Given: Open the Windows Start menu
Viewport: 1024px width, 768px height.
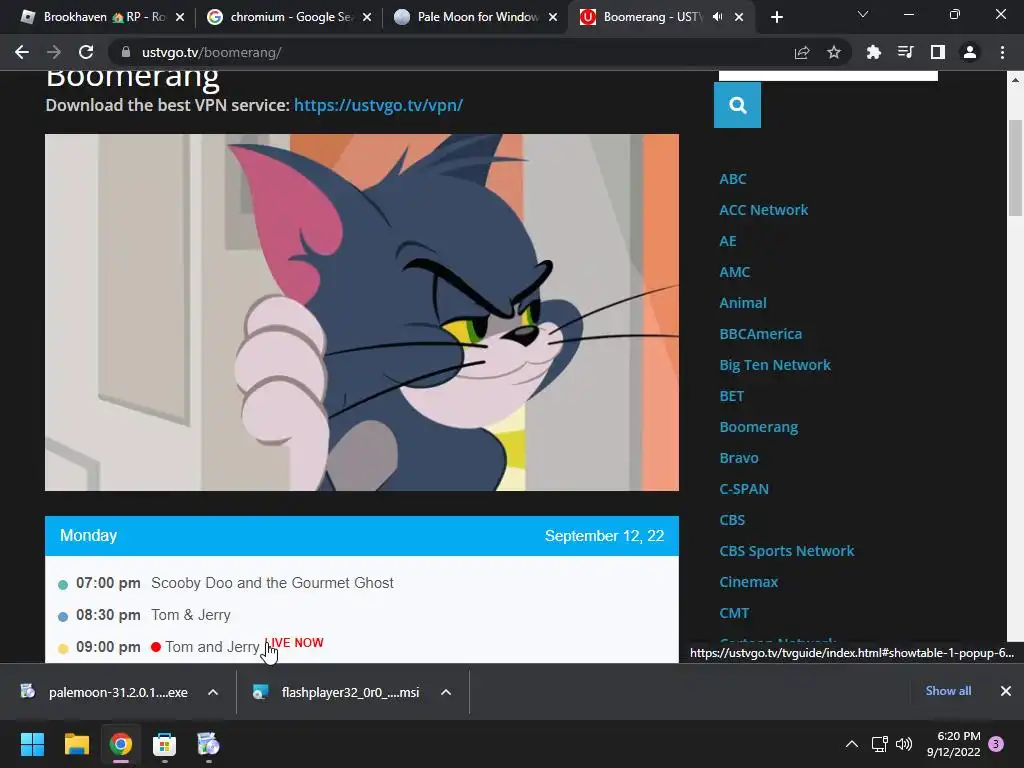Looking at the screenshot, I should tap(32, 744).
